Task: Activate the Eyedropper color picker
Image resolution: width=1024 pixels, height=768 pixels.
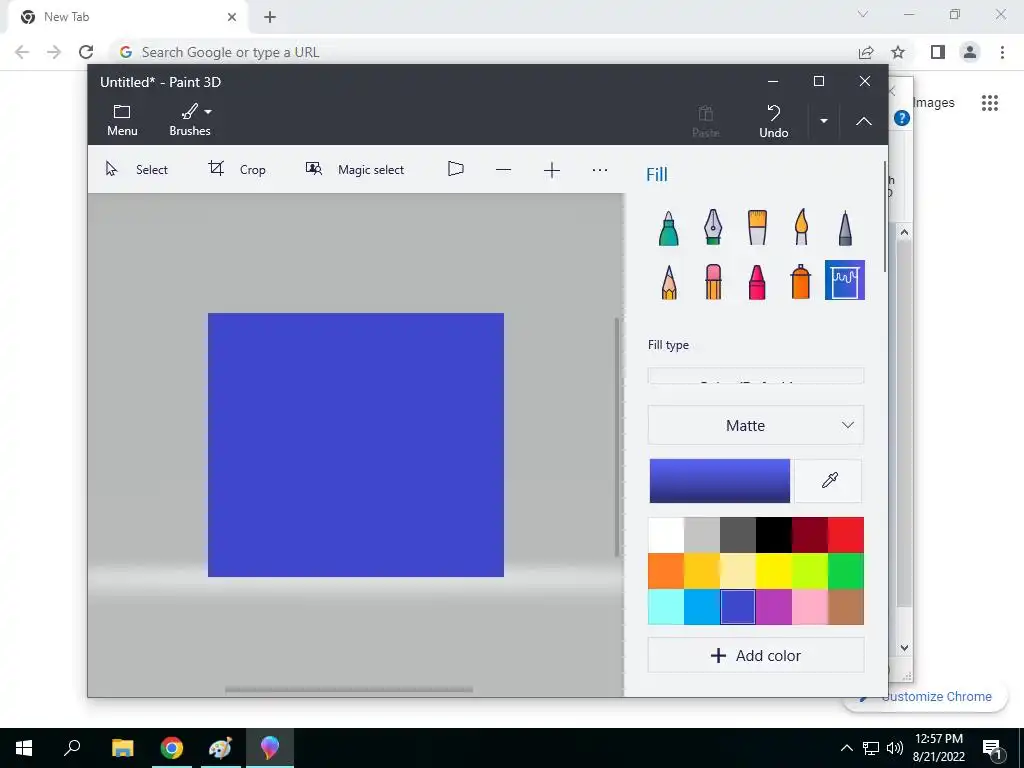Action: coord(829,481)
